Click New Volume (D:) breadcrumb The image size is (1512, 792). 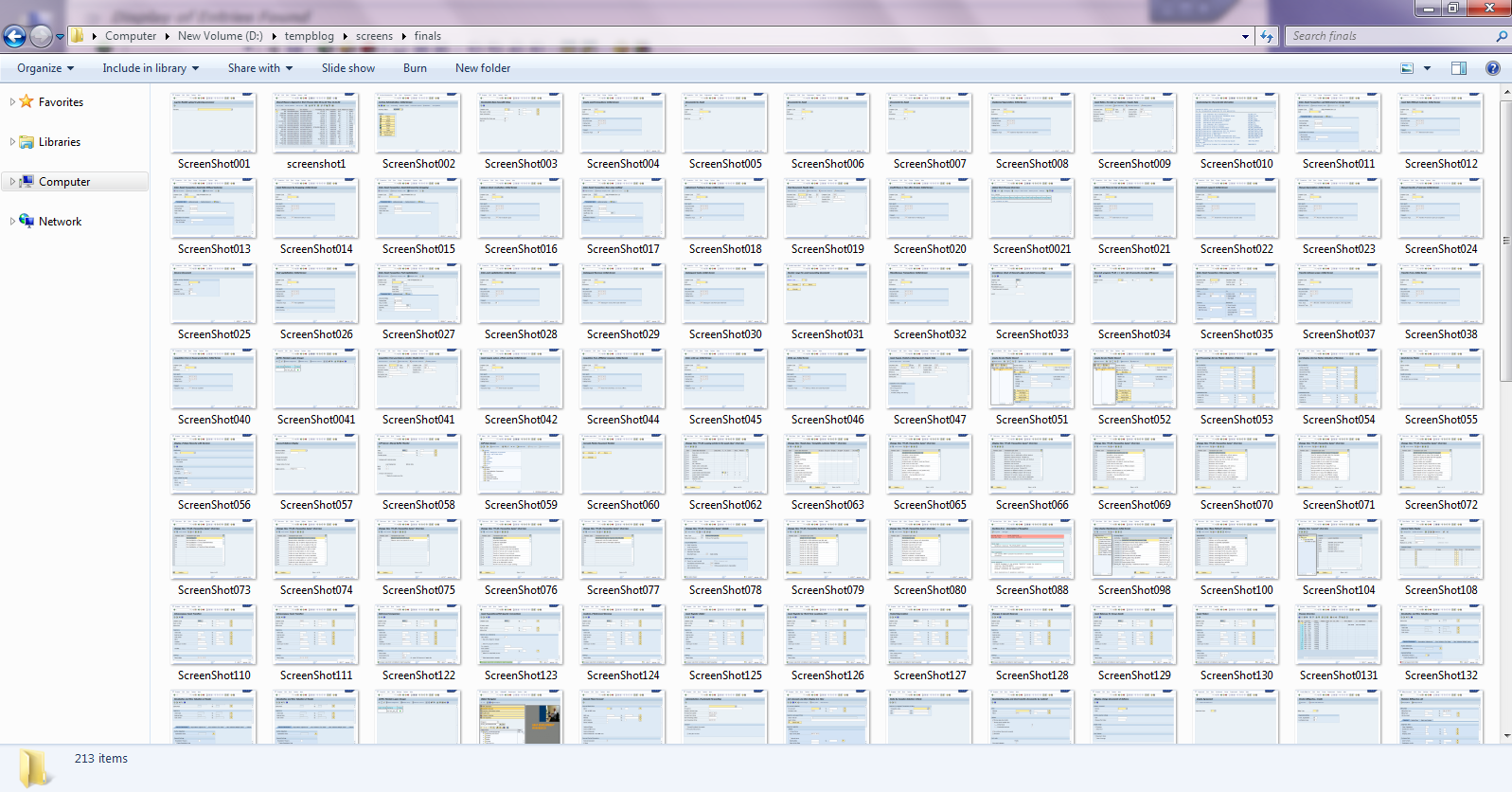[221, 36]
